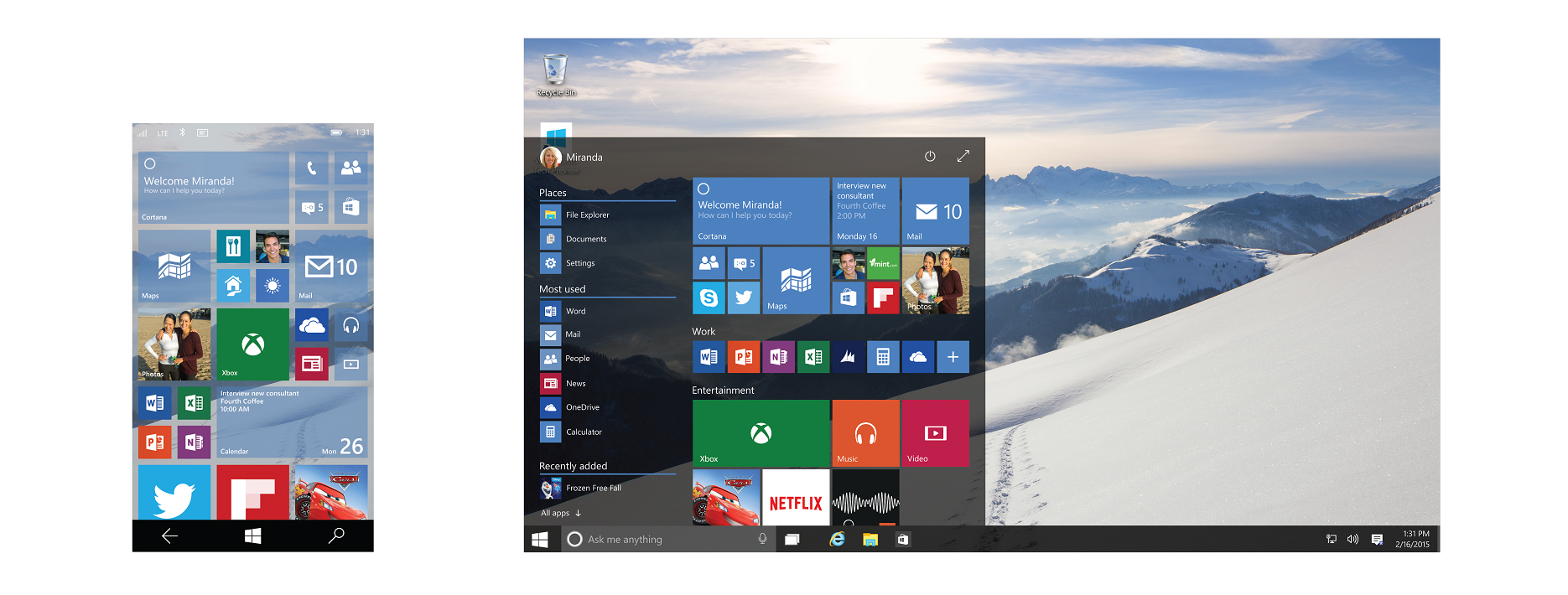
Task: Tap the Cortana tile on the phone
Action: pyautogui.click(x=214, y=188)
